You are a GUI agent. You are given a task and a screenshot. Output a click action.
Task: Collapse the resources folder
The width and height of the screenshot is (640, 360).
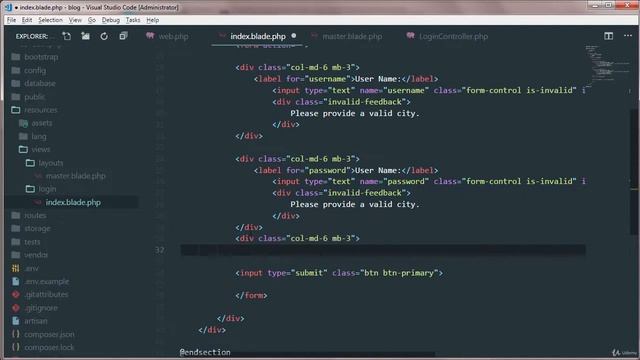40,110
